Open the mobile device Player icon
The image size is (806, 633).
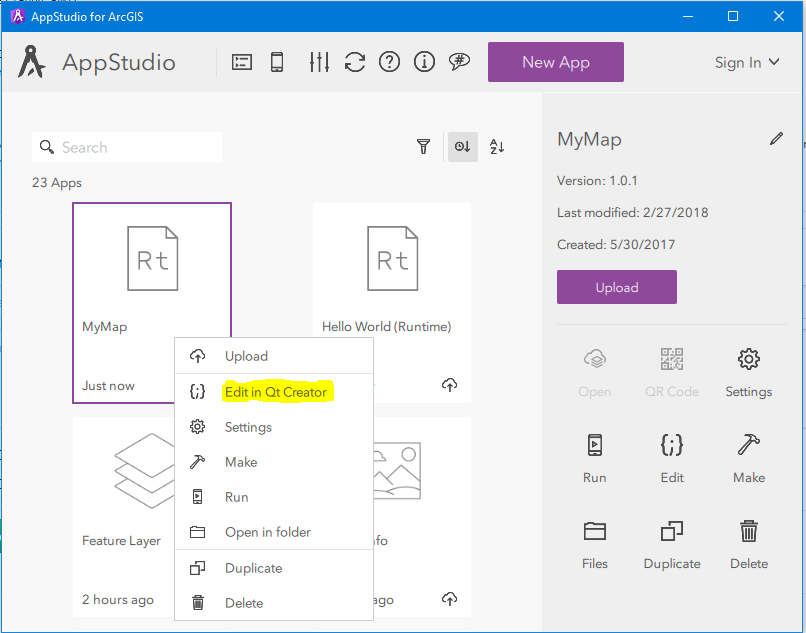tap(277, 62)
